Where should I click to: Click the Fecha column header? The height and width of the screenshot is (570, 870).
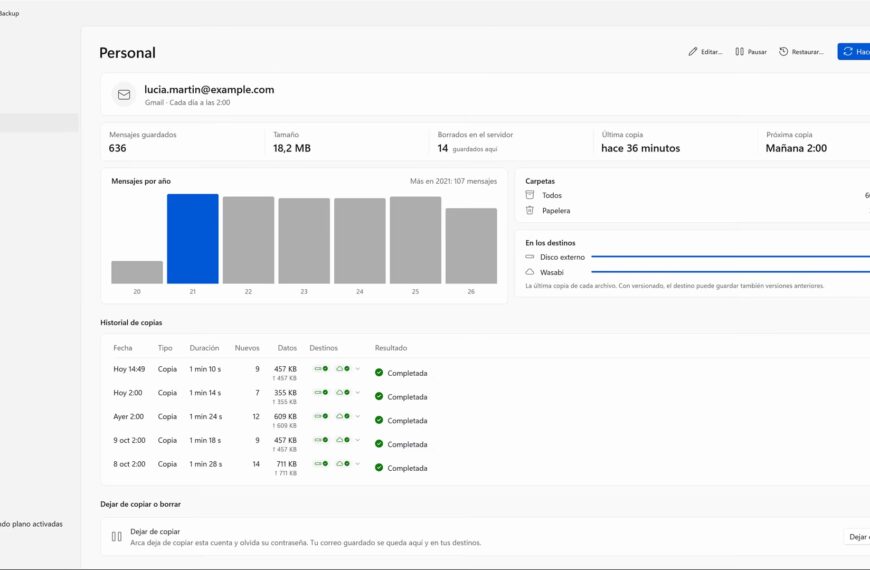pyautogui.click(x=123, y=348)
